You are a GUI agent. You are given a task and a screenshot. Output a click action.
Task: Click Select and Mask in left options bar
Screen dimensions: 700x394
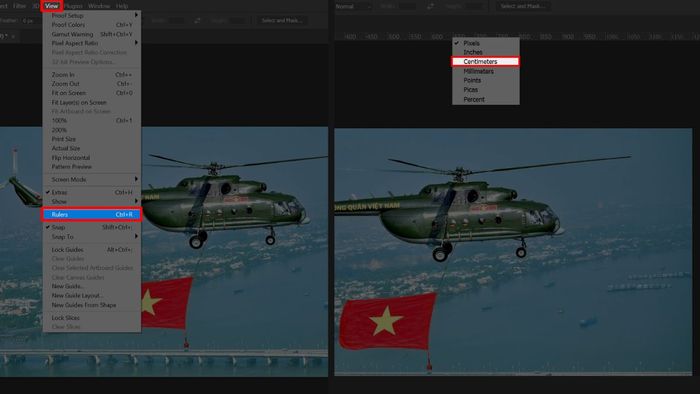pyautogui.click(x=282, y=21)
